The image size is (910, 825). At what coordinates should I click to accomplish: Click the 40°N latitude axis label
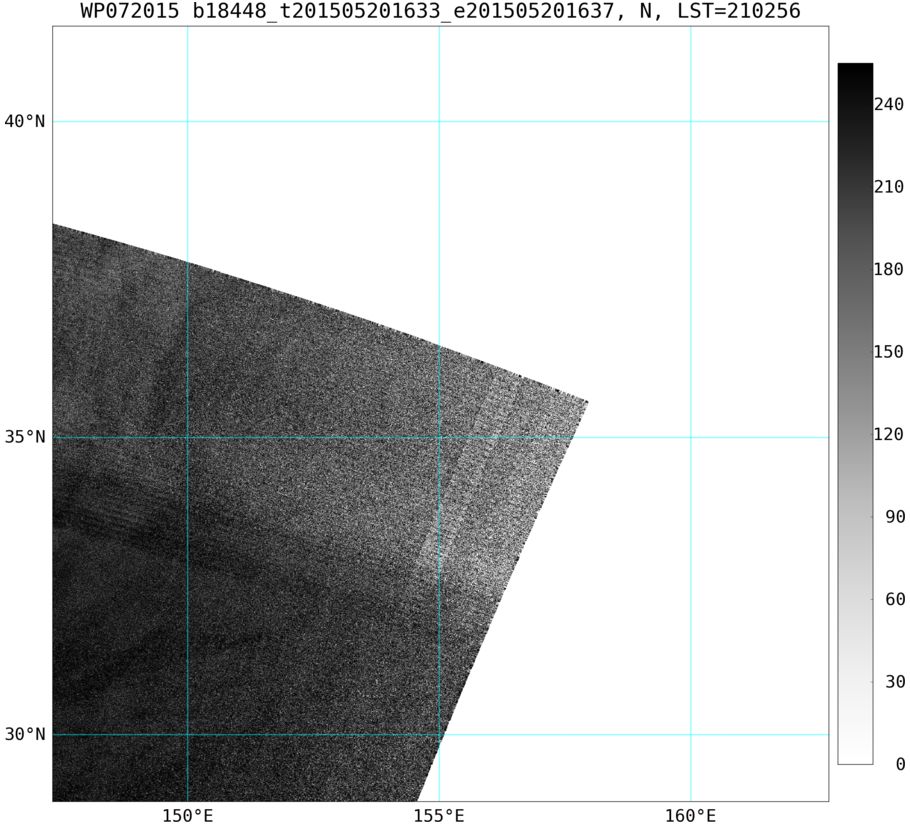tap(24, 122)
